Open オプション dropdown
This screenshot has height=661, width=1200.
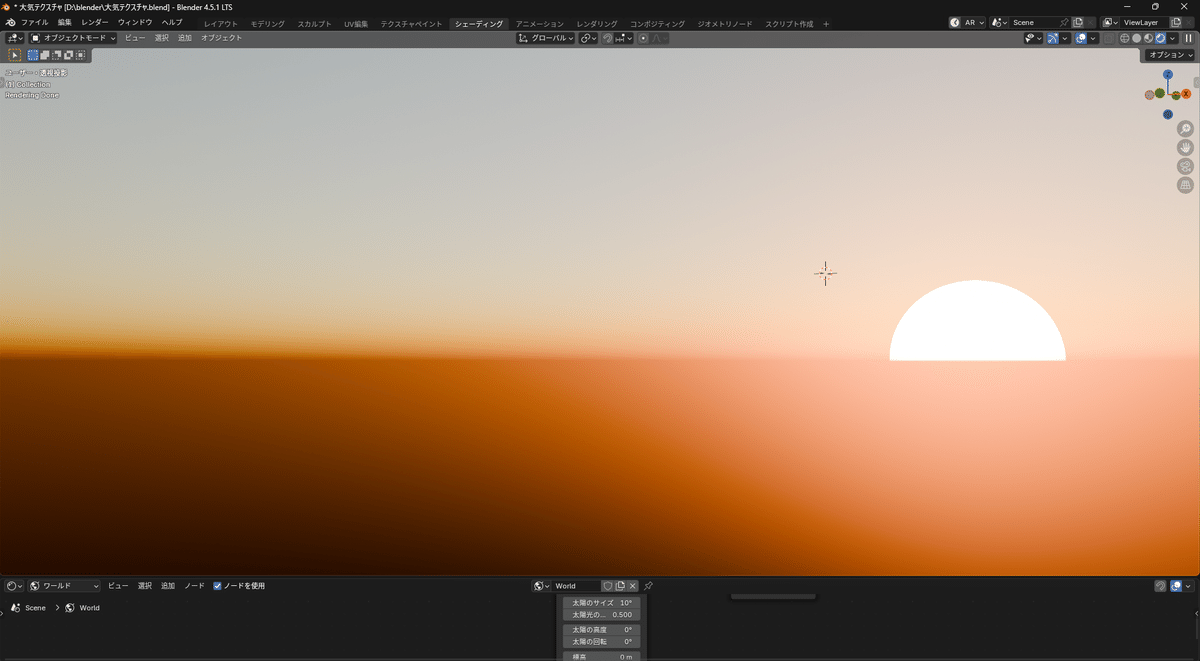point(1170,55)
